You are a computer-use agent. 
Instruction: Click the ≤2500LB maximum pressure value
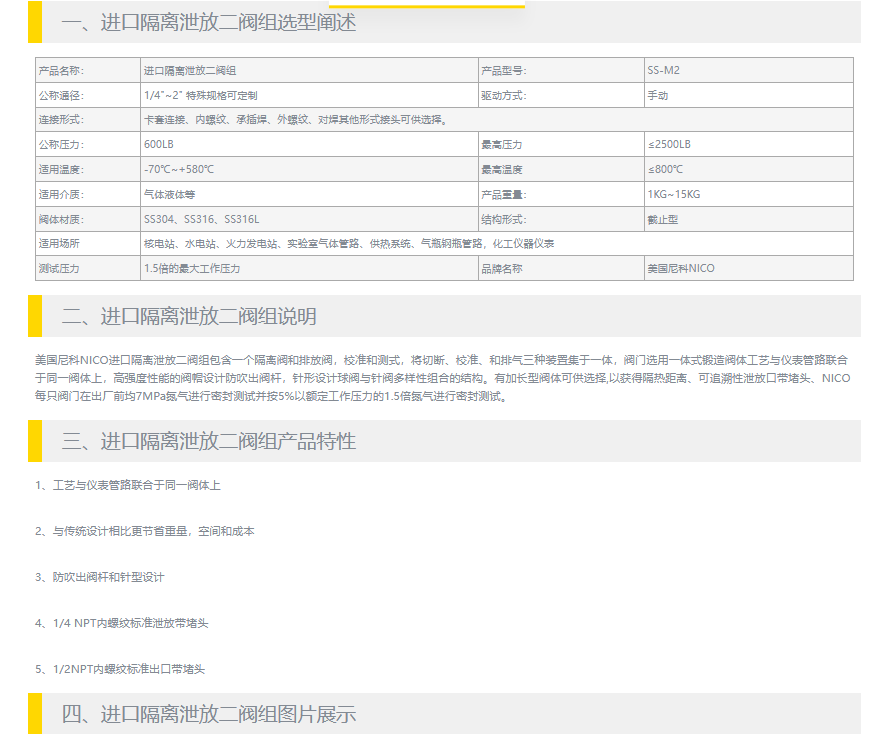click(669, 145)
